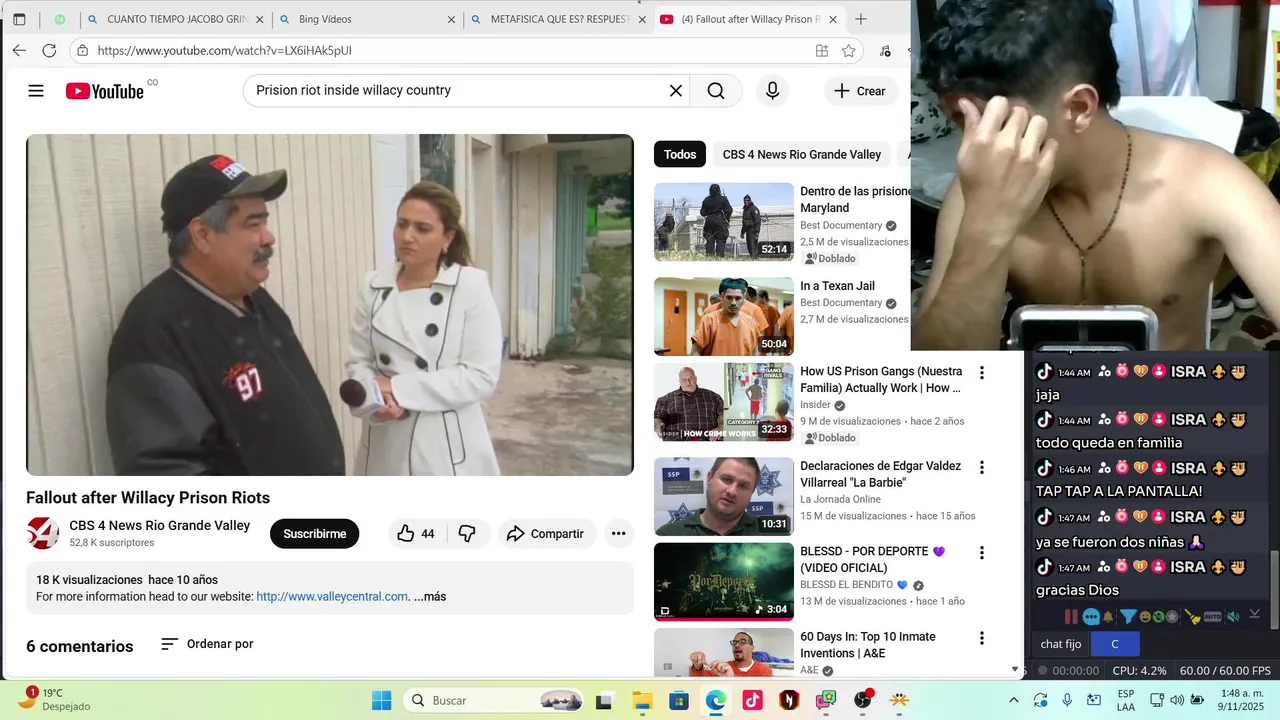Expand the description with ...más
Screen dimensions: 1280x720
430,597
